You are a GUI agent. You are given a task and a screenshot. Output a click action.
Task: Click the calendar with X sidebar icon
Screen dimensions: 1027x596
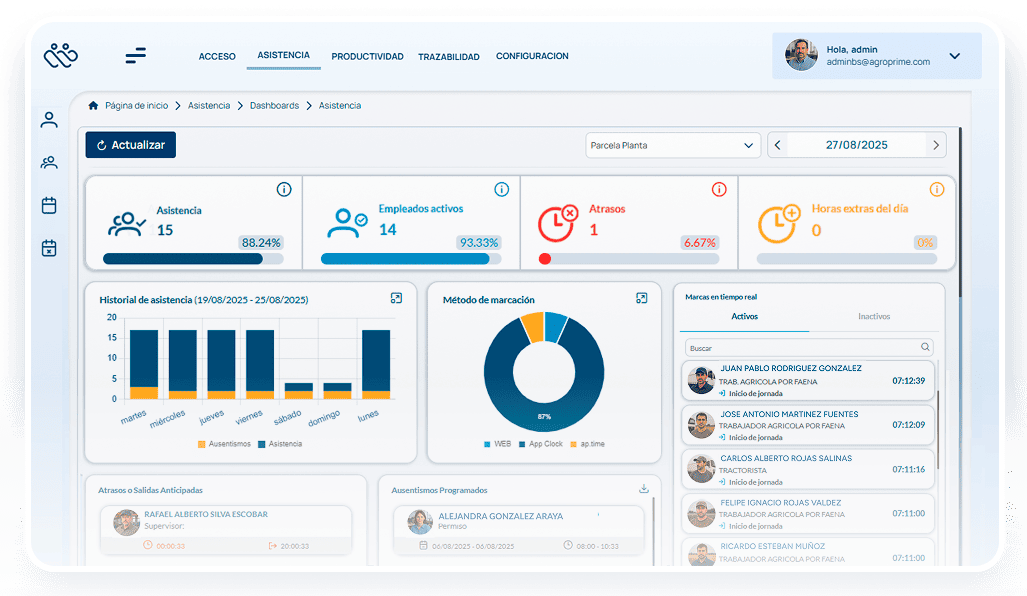(x=49, y=248)
